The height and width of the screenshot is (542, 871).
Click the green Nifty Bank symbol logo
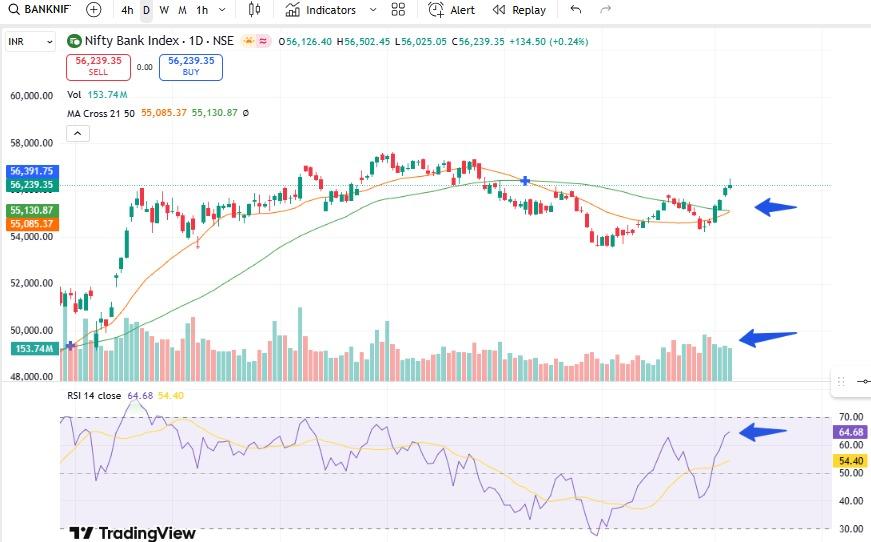click(x=74, y=41)
